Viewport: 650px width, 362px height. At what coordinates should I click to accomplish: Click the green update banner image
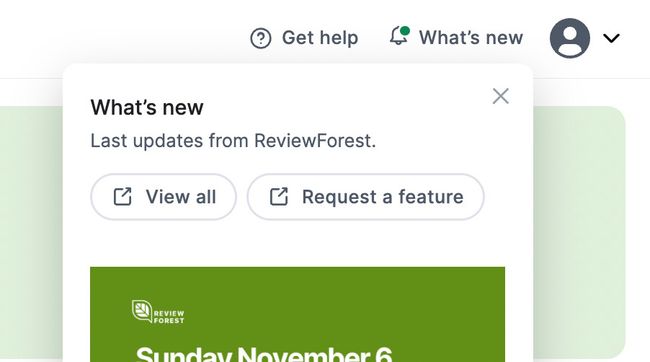(298, 314)
